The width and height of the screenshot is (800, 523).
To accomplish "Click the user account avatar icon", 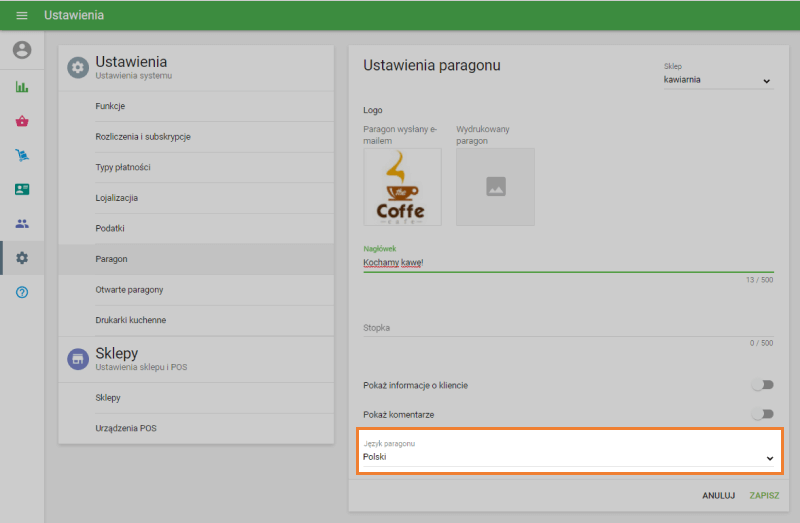I will pyautogui.click(x=22, y=50).
